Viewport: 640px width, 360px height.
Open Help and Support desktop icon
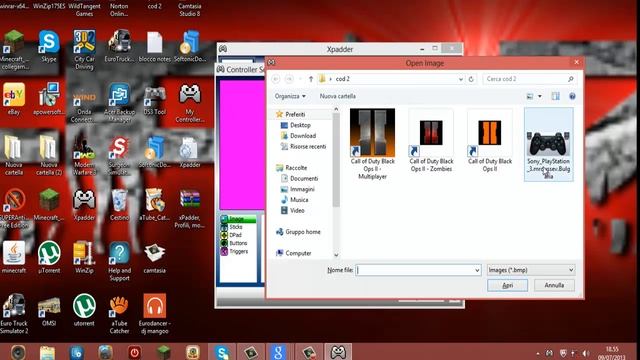pos(119,261)
